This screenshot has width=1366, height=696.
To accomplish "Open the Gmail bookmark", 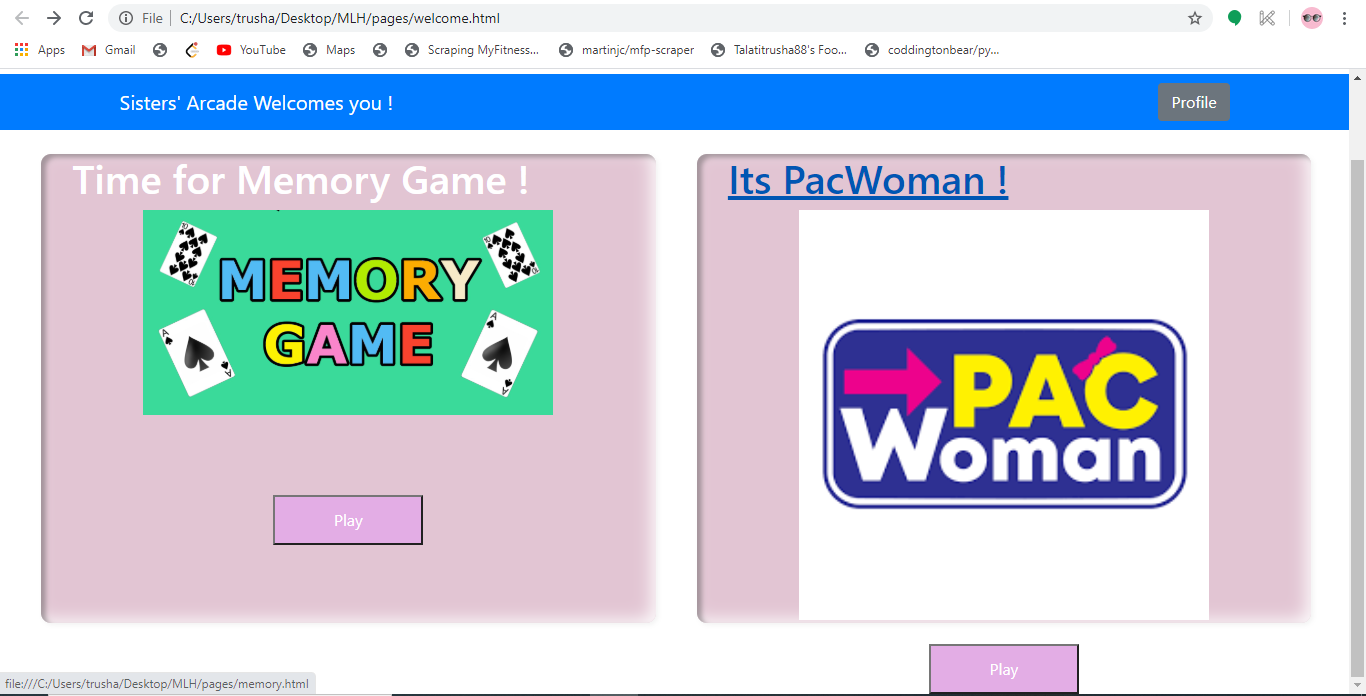I will coord(109,50).
